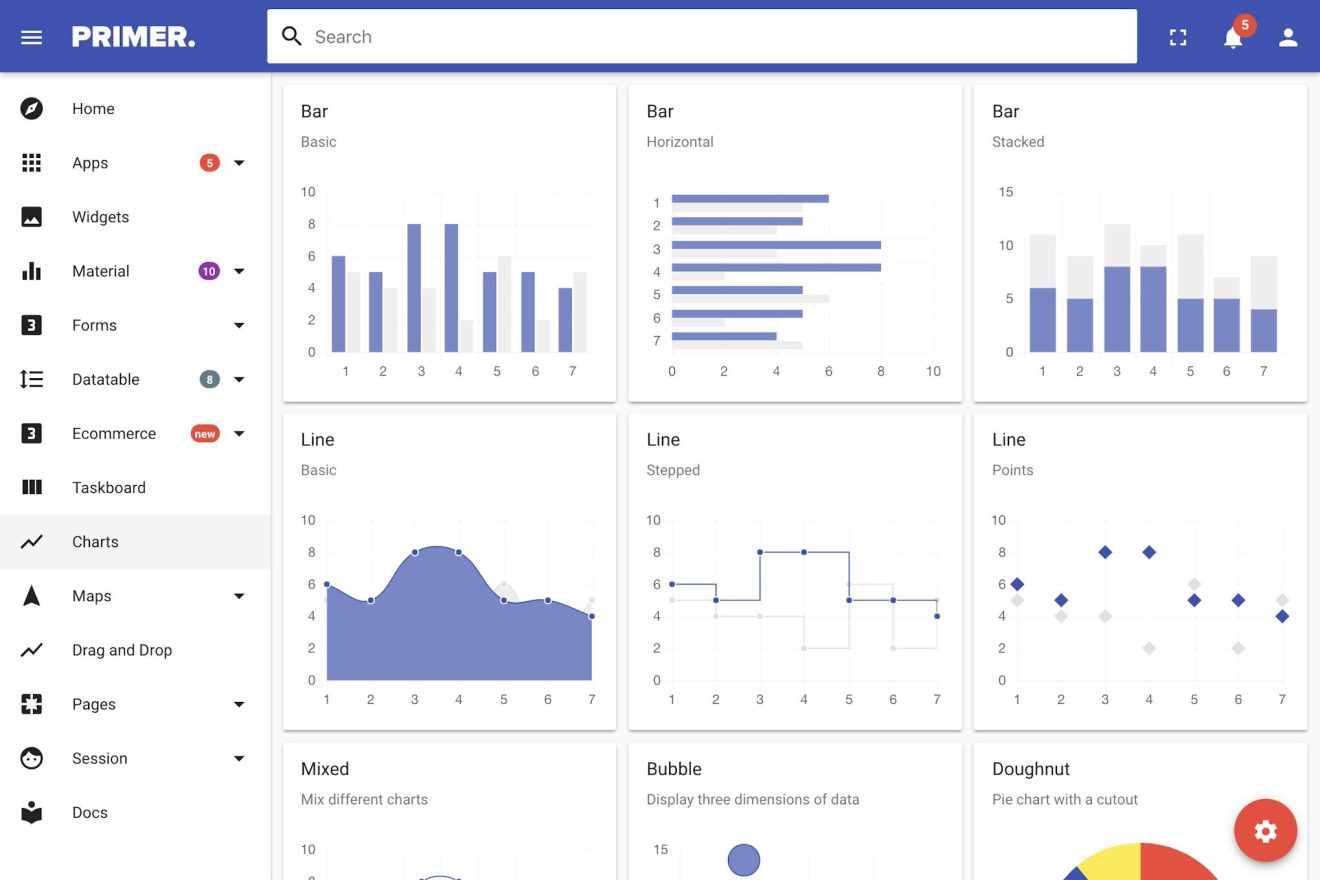Click the user profile icon

click(1288, 36)
